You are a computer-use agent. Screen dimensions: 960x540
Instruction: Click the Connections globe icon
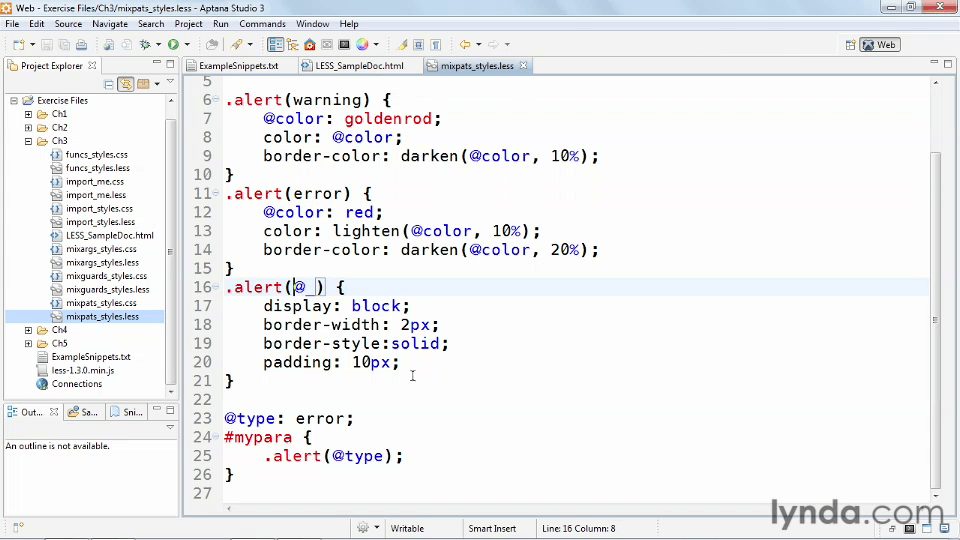pos(42,384)
